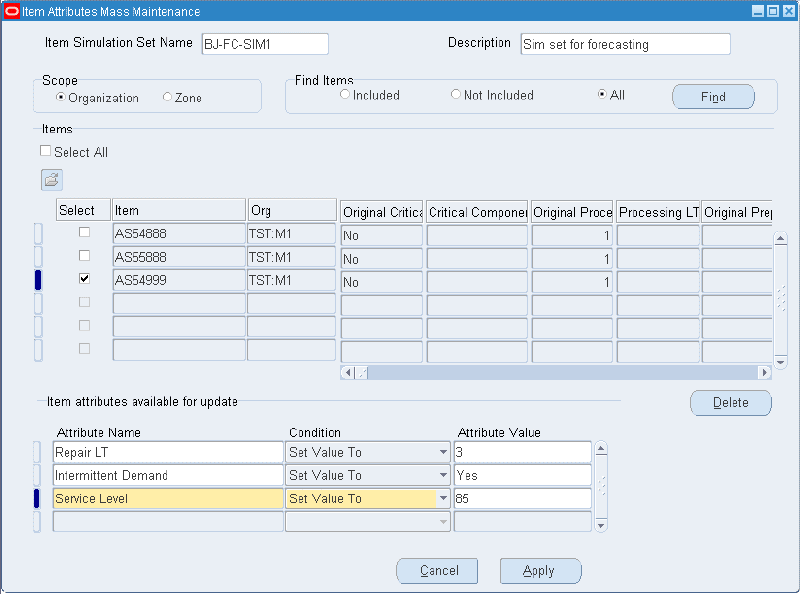The image size is (800, 594).
Task: Click the attribute value field containing 85
Action: pyautogui.click(x=522, y=499)
